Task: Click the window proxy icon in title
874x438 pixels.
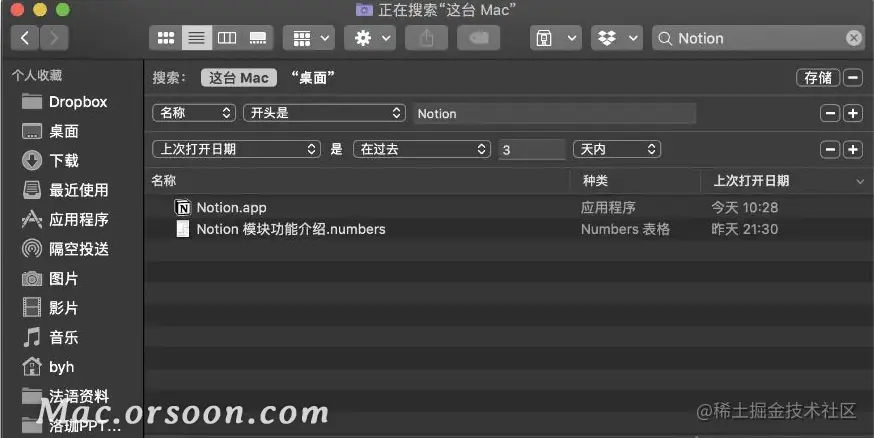Action: click(x=364, y=9)
